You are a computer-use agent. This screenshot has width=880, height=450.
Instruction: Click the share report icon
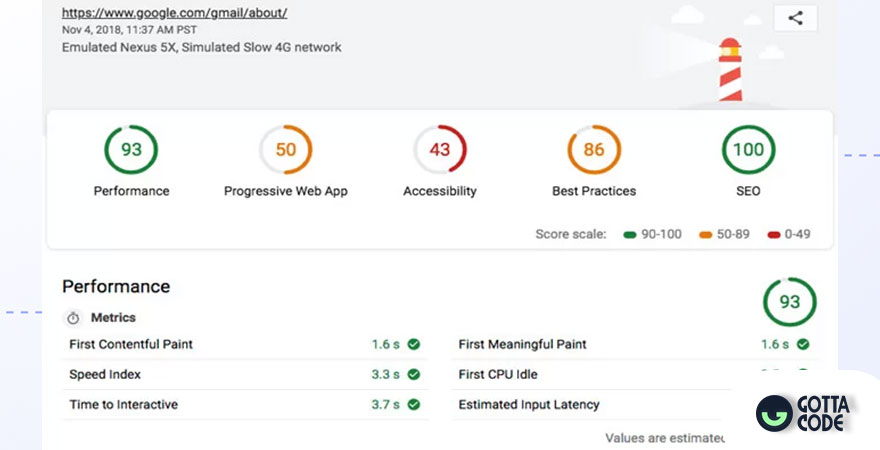795,18
